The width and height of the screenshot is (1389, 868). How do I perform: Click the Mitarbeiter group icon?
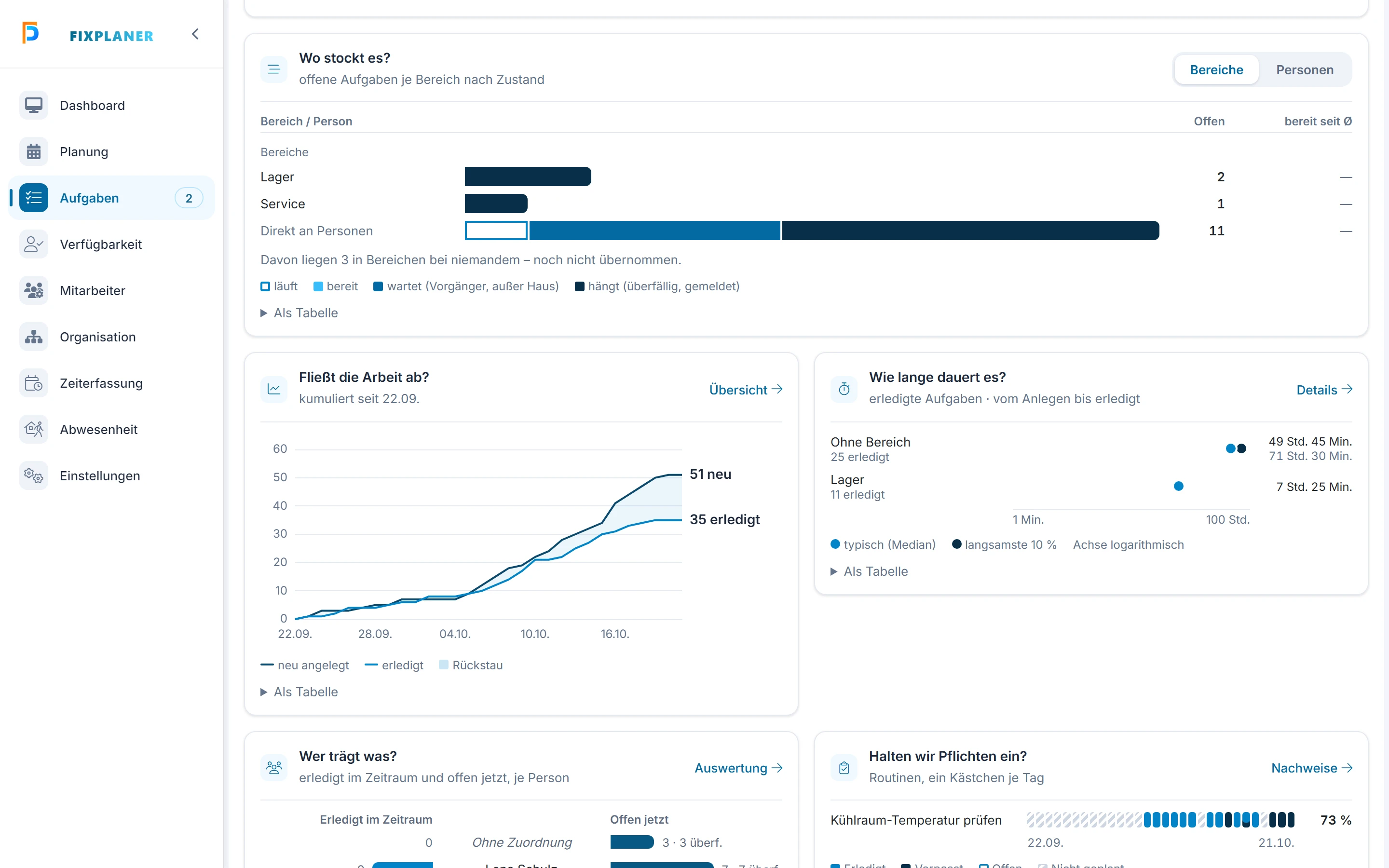(x=33, y=290)
